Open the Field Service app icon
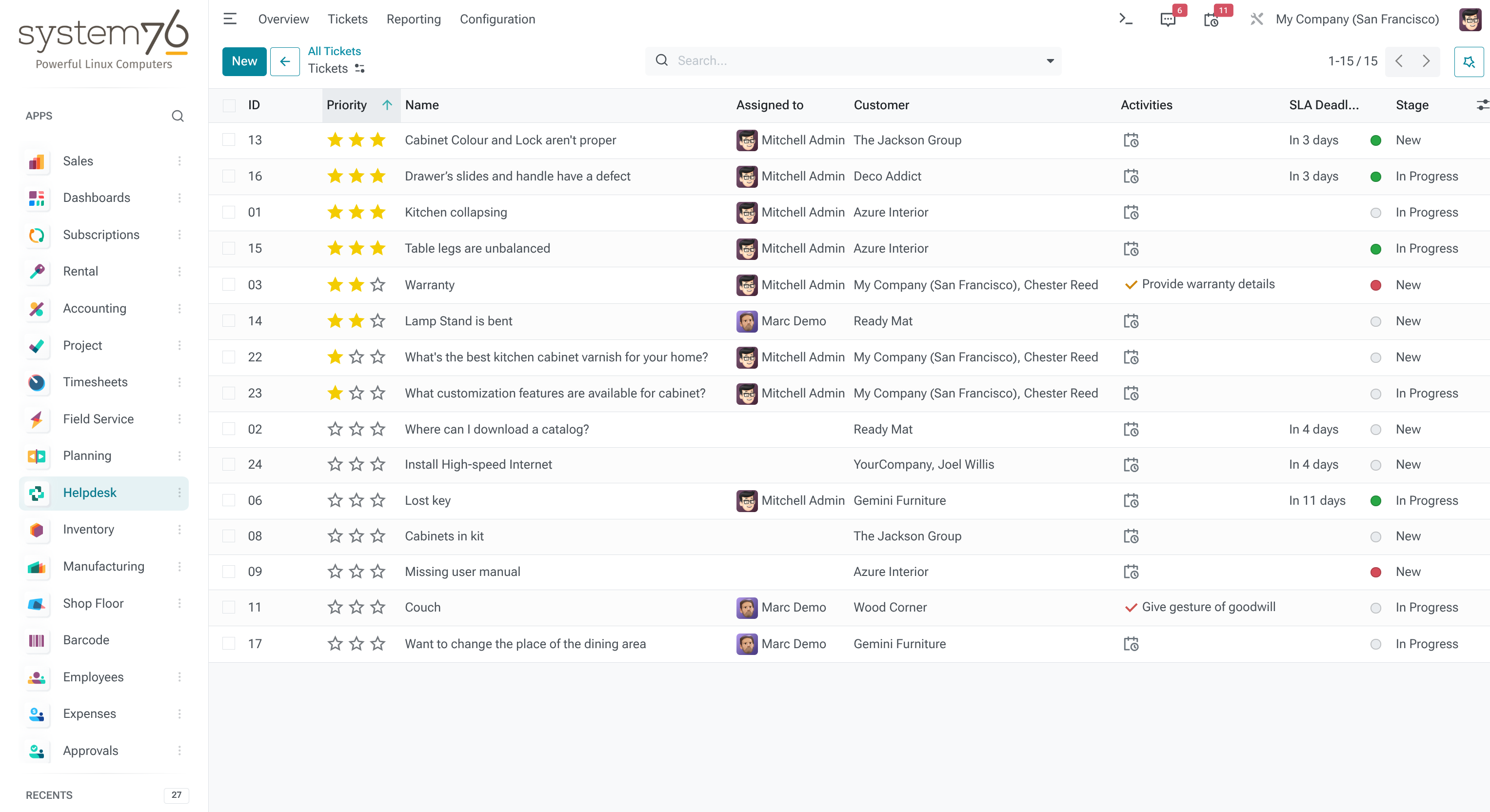The width and height of the screenshot is (1490, 812). click(37, 419)
